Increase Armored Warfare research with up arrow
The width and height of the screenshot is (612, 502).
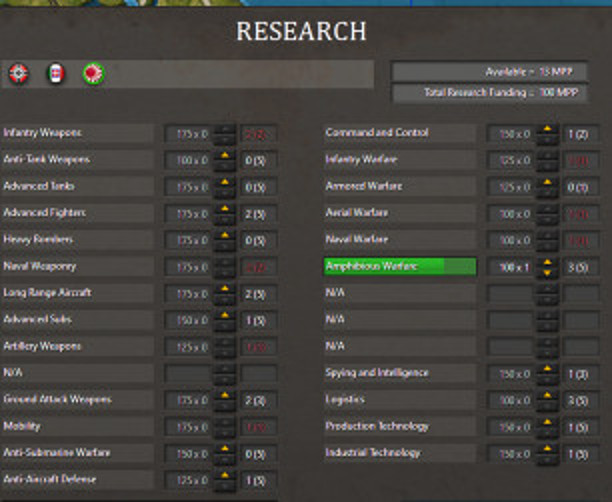pyautogui.click(x=547, y=182)
